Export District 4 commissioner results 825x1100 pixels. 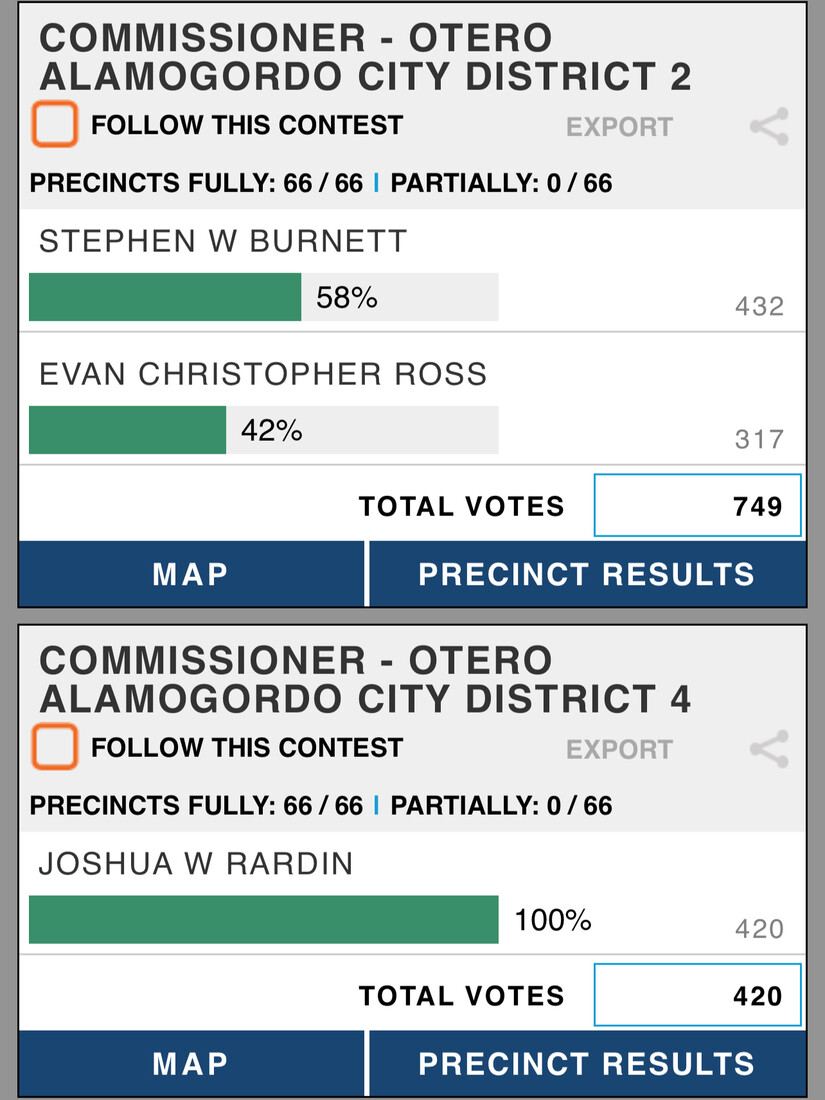[619, 749]
